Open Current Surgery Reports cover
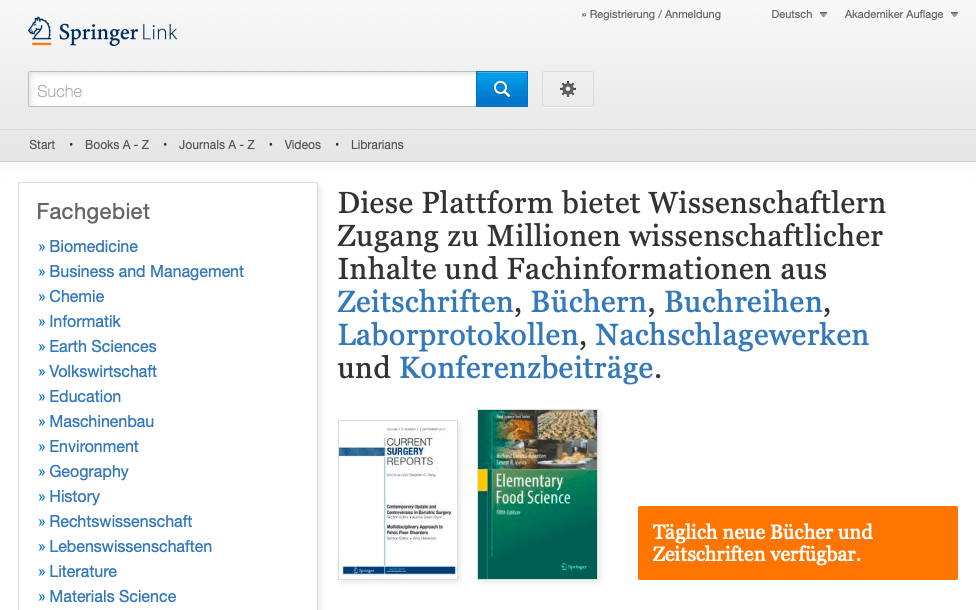This screenshot has width=976, height=610. point(398,500)
